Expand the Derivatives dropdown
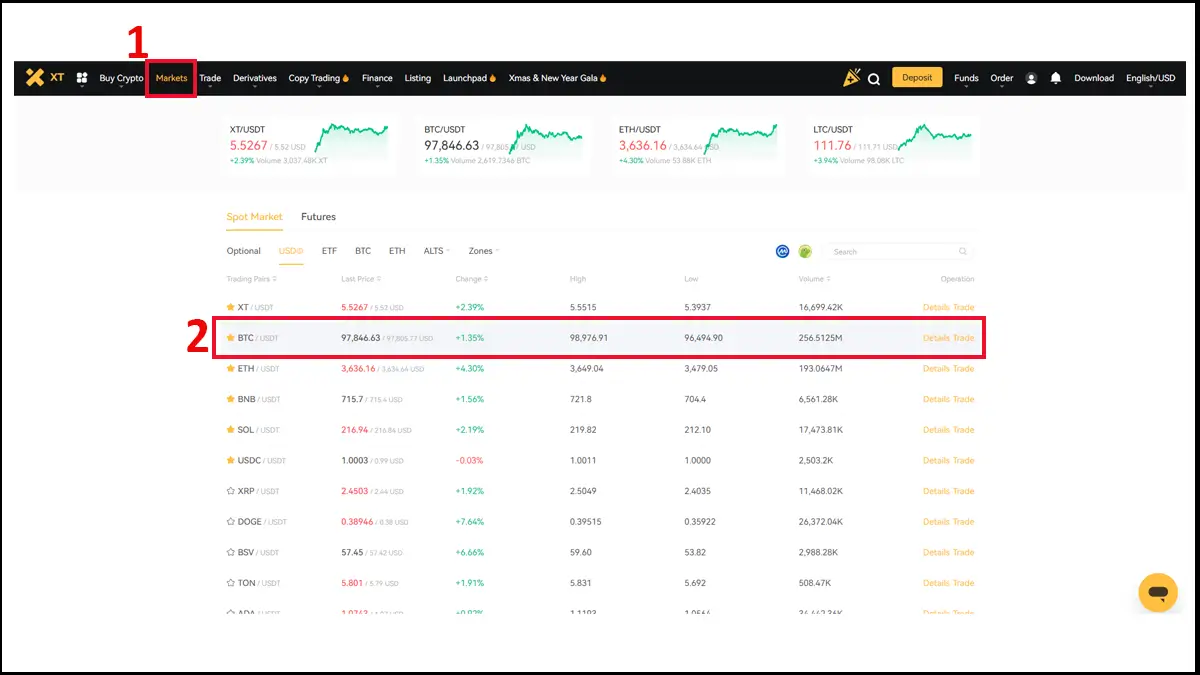Viewport: 1200px width, 675px height. click(255, 78)
